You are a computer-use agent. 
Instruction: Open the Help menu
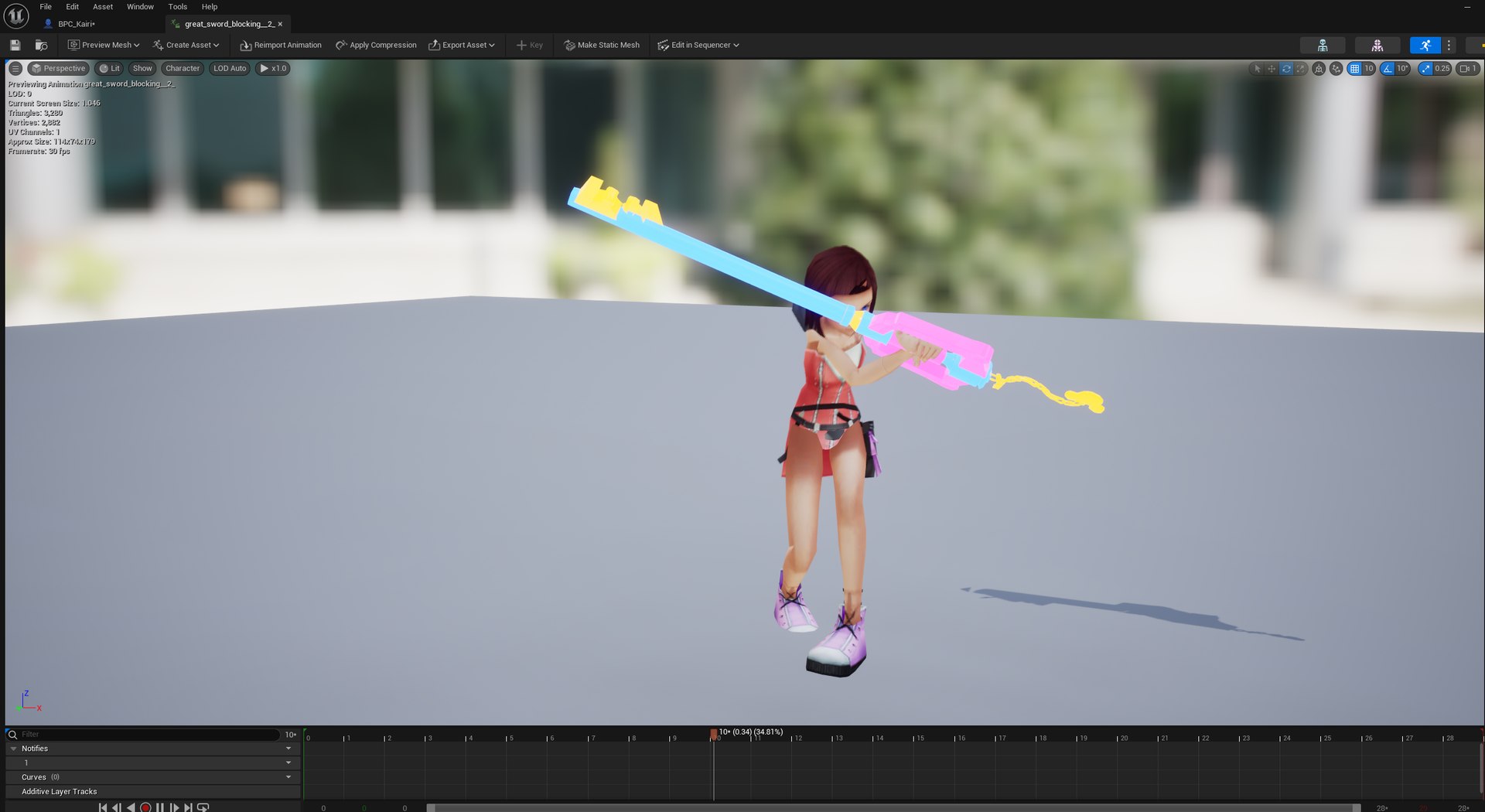tap(210, 7)
